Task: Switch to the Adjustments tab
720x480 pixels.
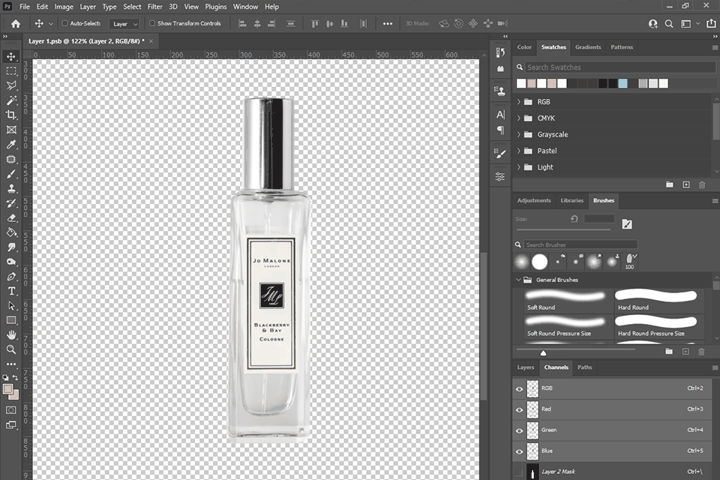Action: (x=534, y=201)
